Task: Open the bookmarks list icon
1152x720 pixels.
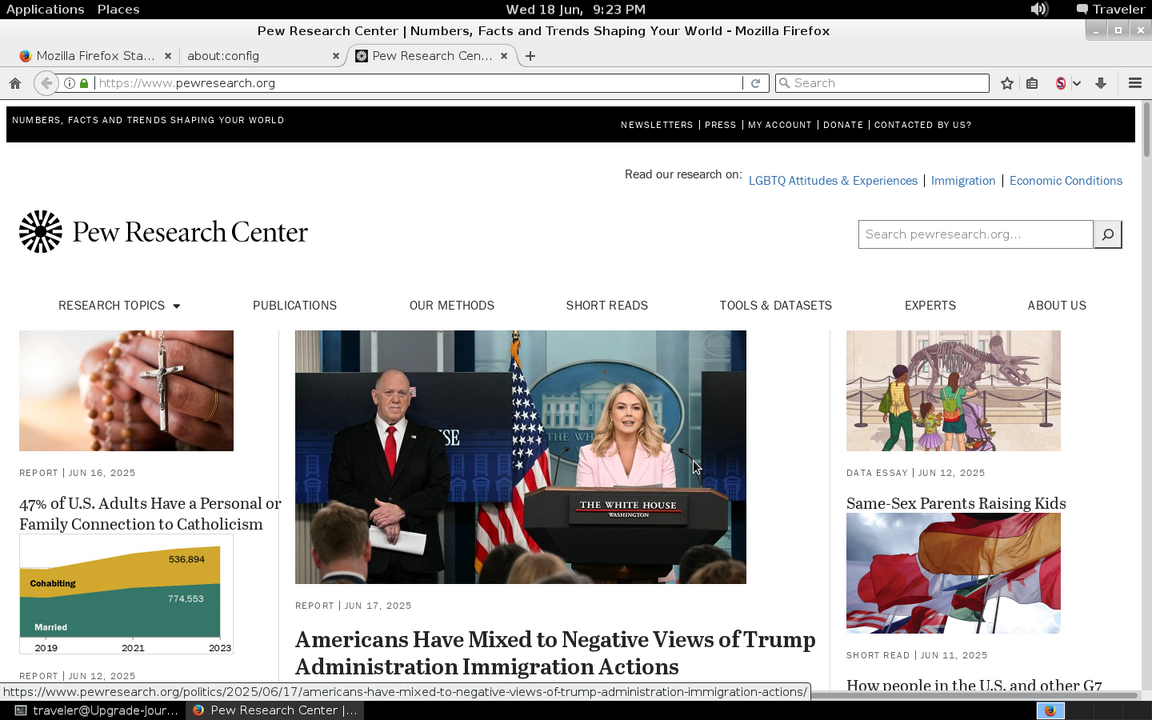Action: click(1032, 83)
